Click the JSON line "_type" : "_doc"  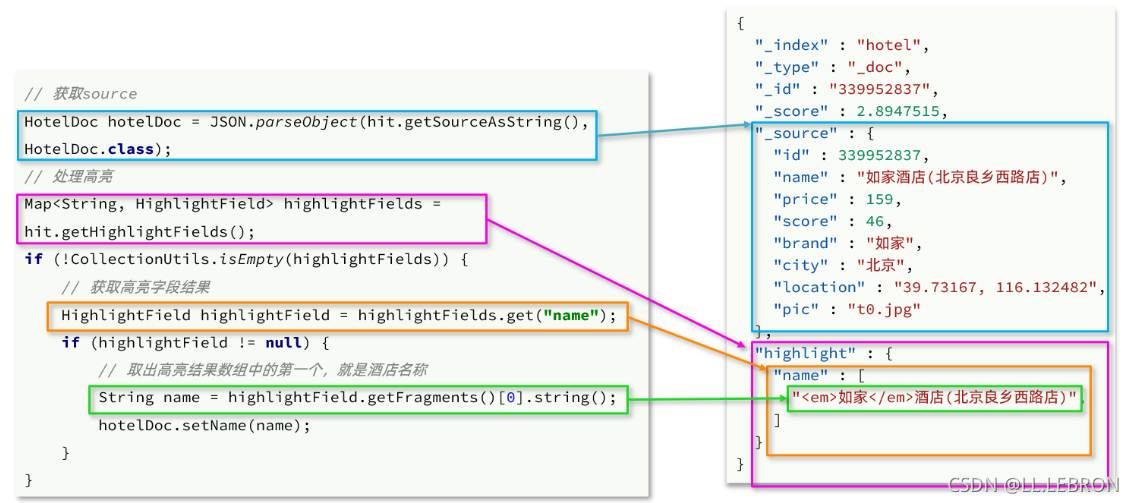pos(832,67)
